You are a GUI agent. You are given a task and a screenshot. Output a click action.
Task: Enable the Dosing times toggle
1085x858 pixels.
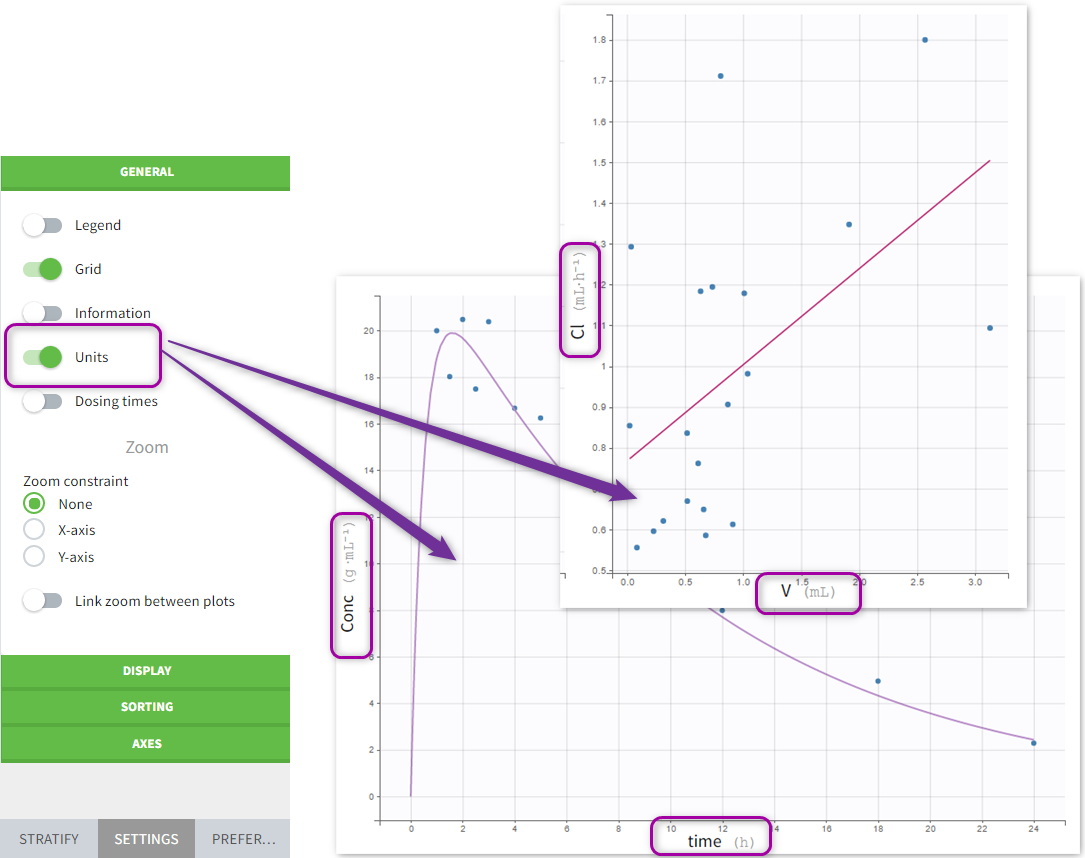pyautogui.click(x=43, y=401)
